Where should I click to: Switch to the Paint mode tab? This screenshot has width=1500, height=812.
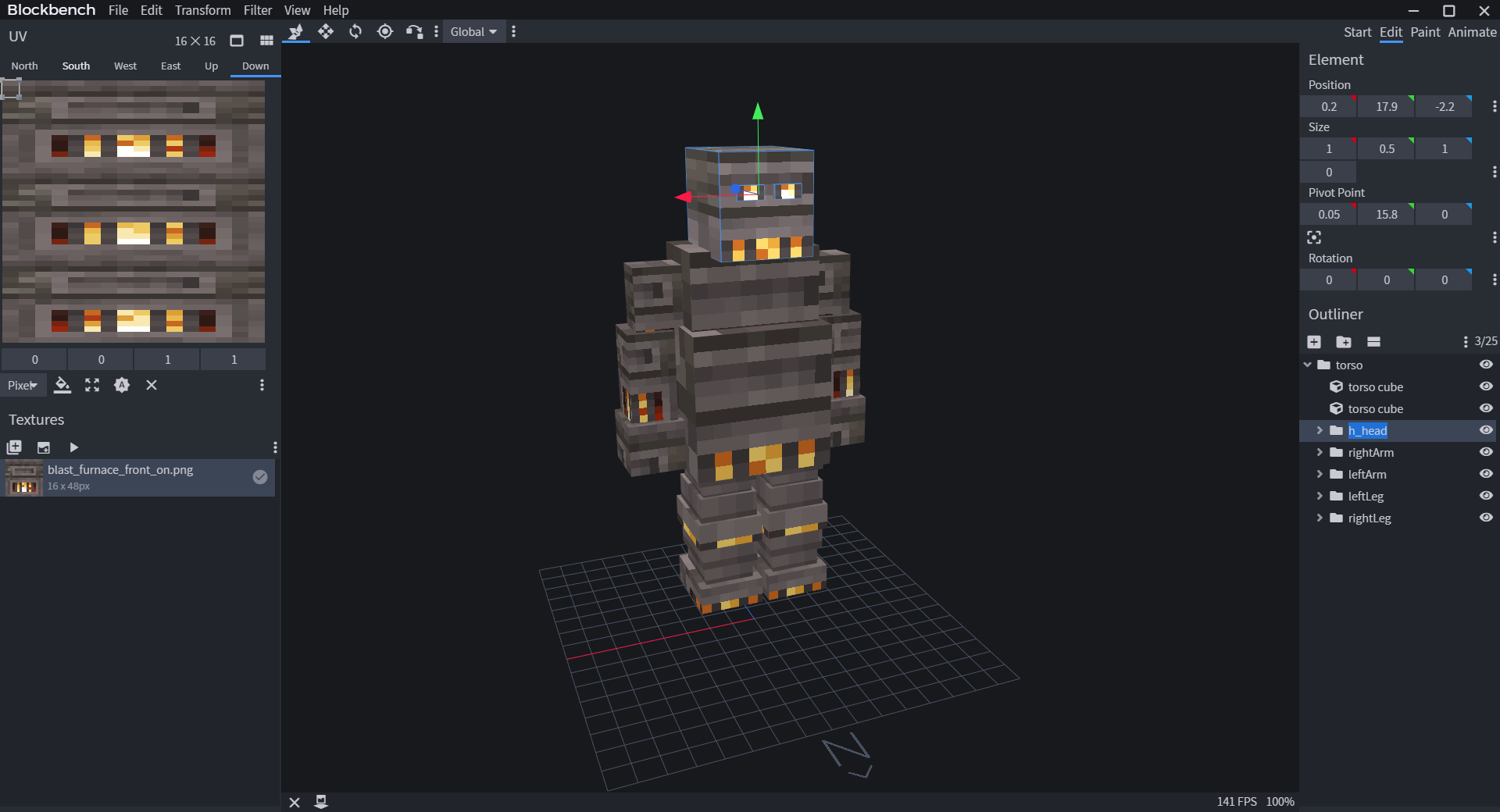1425,32
